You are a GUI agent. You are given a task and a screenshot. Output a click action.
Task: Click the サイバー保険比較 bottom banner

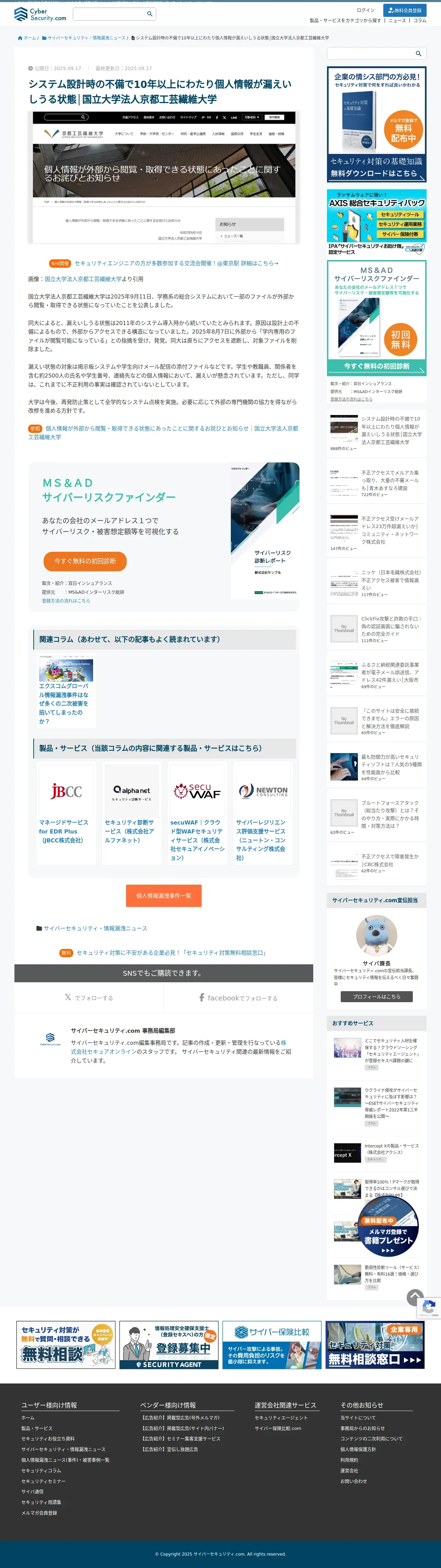click(272, 1345)
